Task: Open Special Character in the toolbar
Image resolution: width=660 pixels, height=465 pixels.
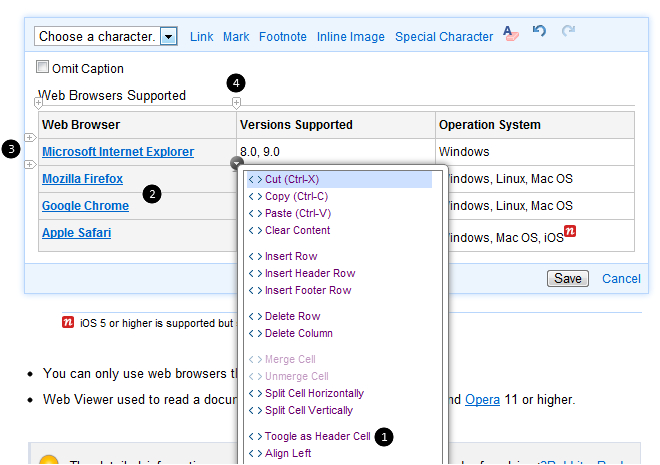Action: pos(444,37)
